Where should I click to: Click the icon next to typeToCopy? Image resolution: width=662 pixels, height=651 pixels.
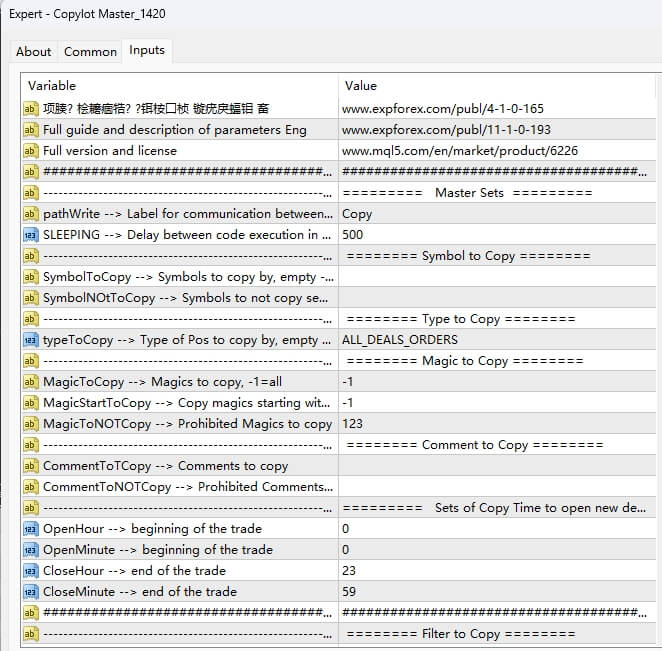click(30, 340)
